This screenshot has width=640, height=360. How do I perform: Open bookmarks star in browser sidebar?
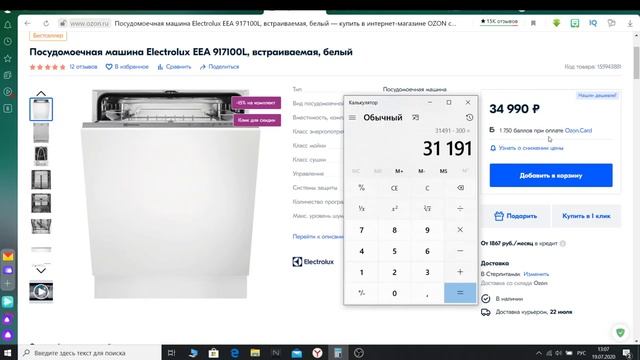(x=8, y=58)
